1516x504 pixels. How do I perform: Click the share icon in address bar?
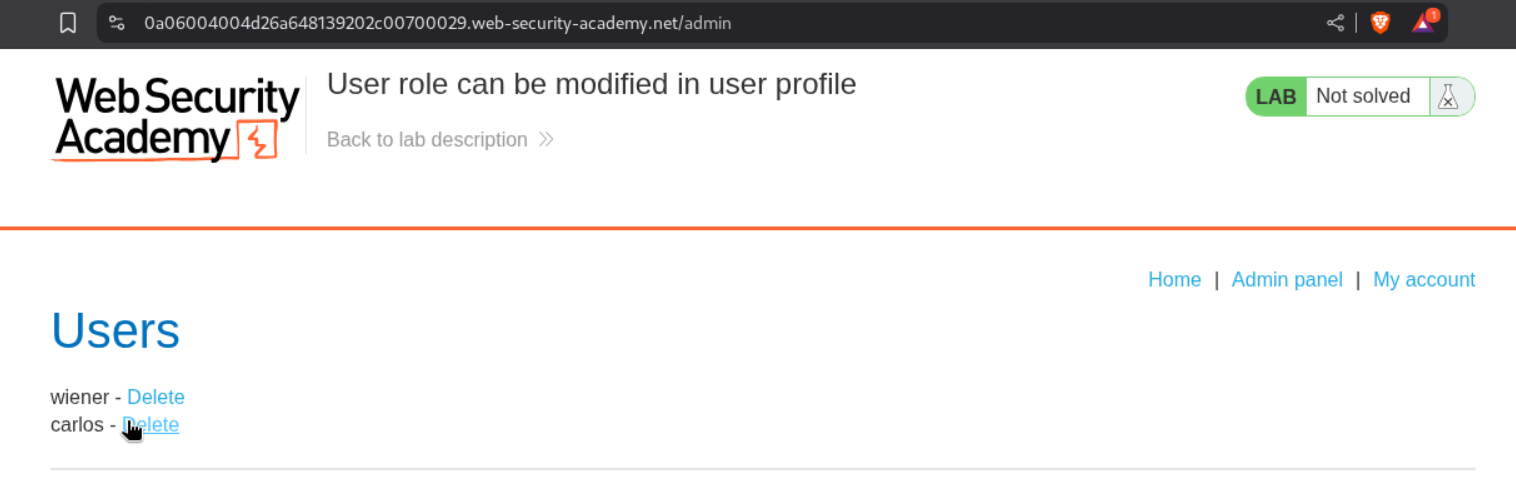pos(1335,23)
